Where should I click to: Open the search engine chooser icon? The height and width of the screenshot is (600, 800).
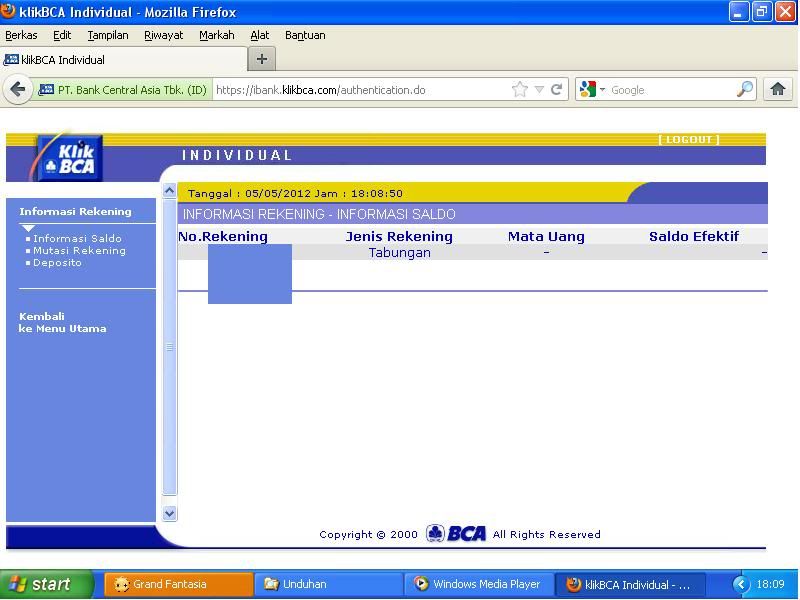[592, 90]
